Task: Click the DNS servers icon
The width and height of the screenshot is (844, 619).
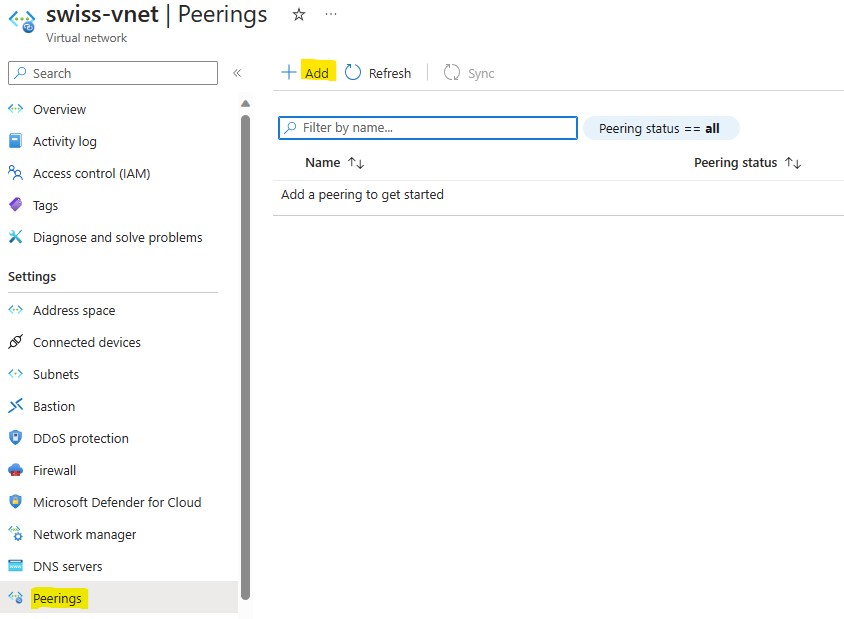Action: [16, 566]
